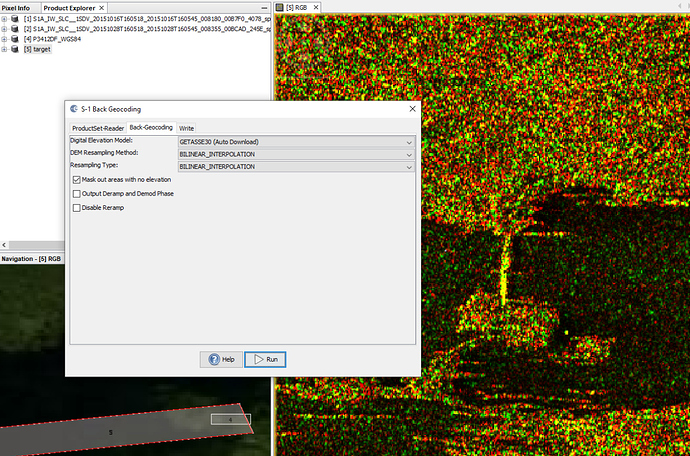
Task: Open the Write tab
Action: 186,128
